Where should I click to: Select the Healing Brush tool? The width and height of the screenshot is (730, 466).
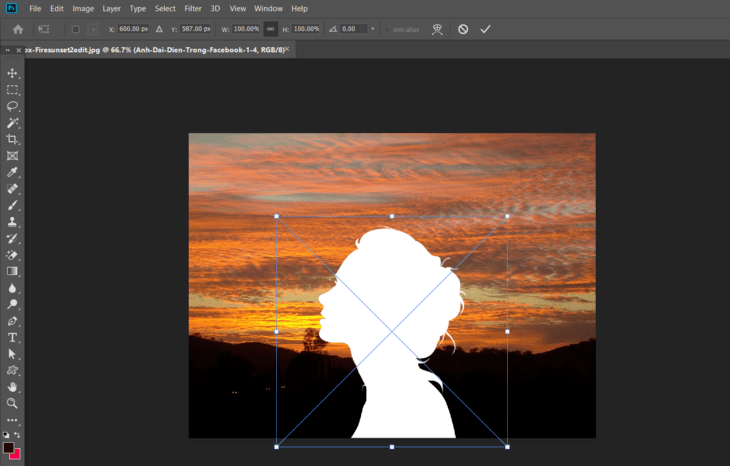12,189
